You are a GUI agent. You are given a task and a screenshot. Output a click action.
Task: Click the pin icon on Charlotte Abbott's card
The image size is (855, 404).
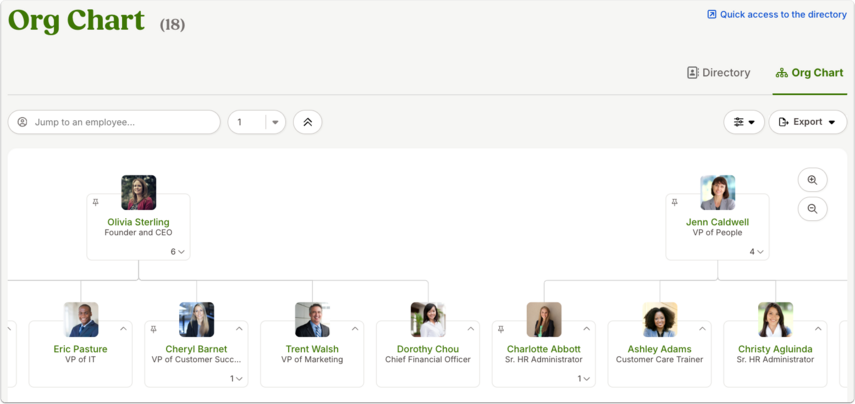click(x=501, y=329)
